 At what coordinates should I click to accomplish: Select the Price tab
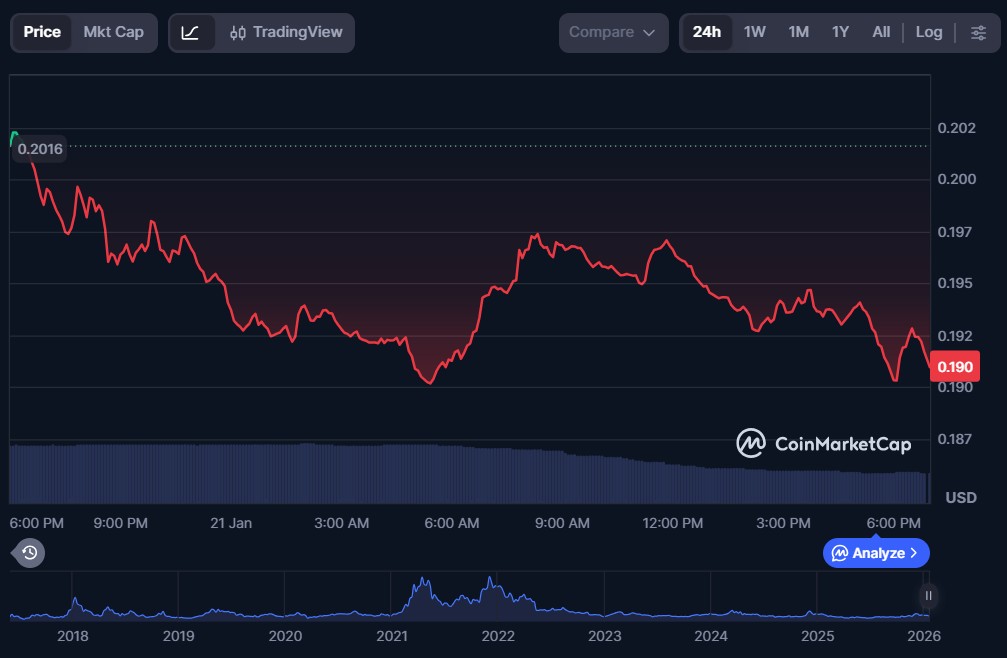pos(42,32)
